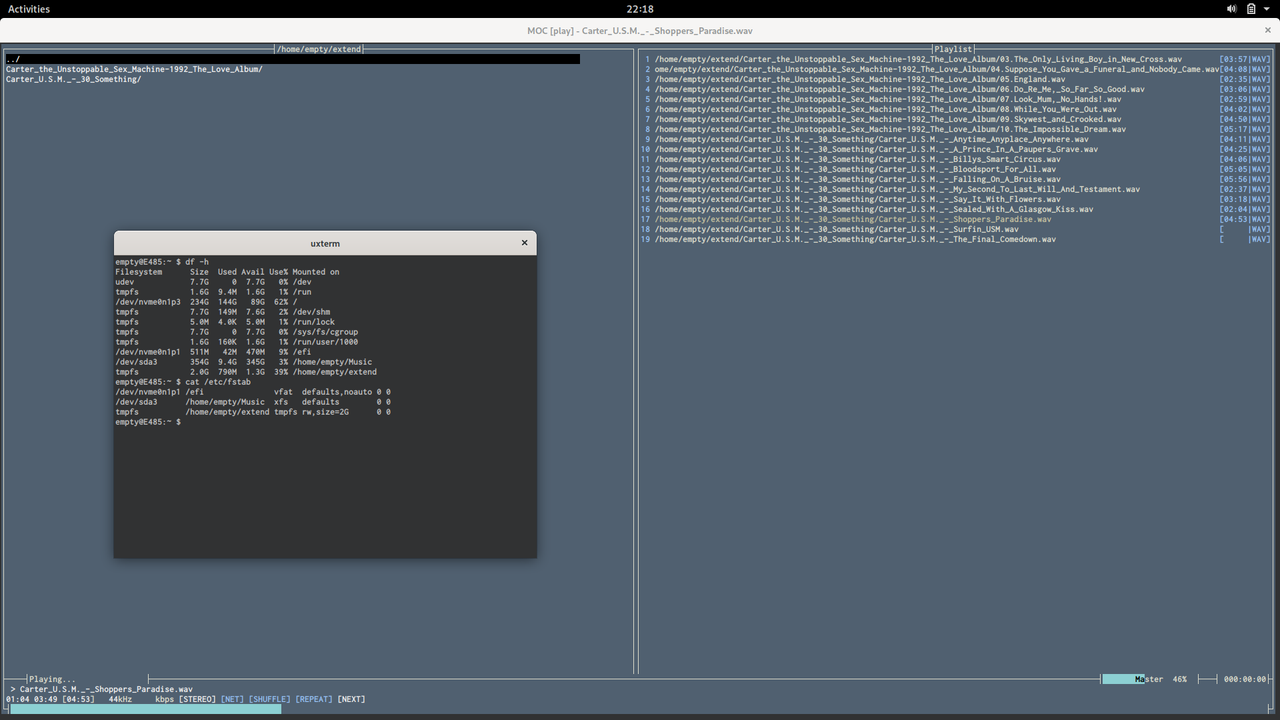This screenshot has height=720, width=1280.
Task: Click the /home/empty/extend directory panel title
Action: tap(318, 49)
